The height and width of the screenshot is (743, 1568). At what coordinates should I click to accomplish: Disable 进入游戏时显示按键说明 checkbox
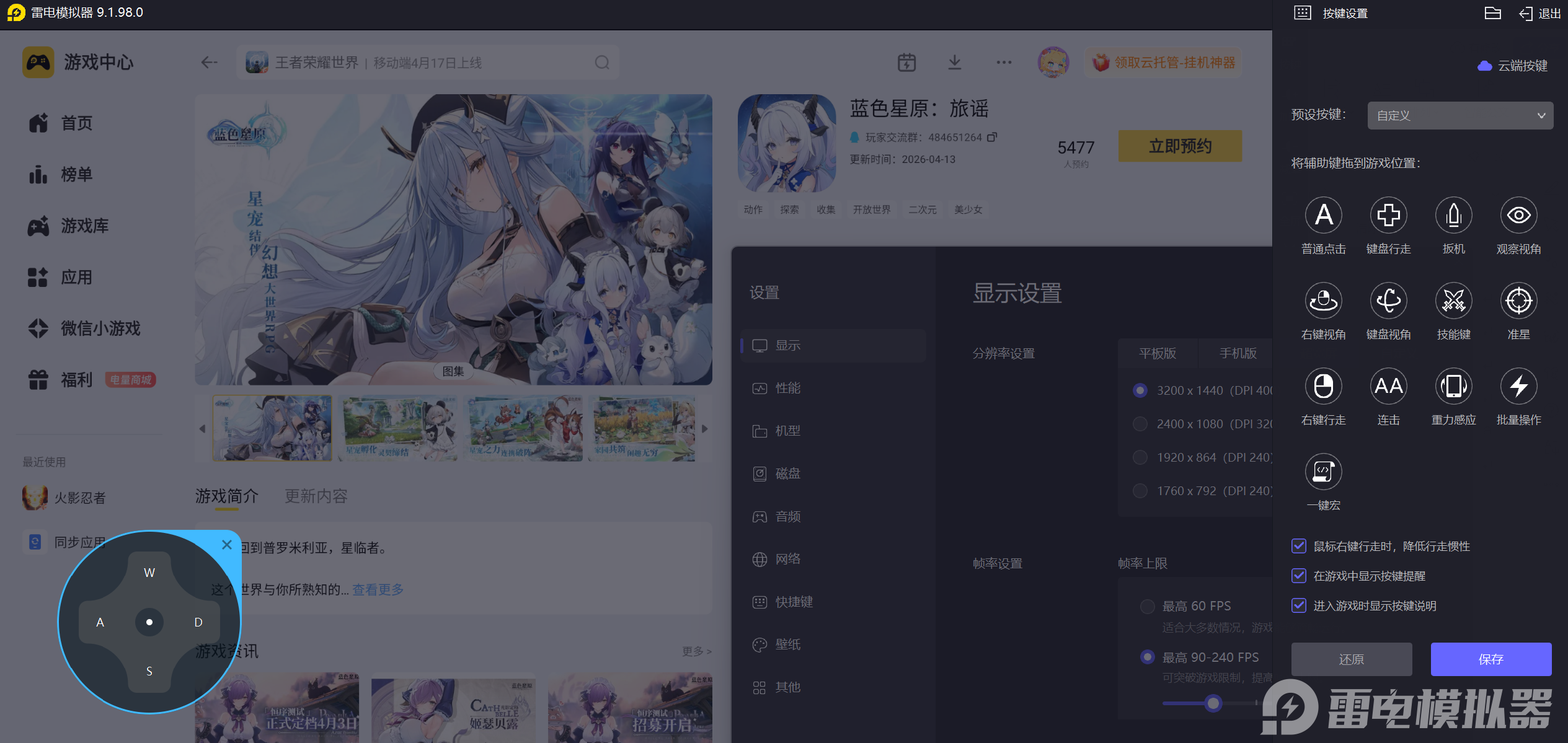(1299, 605)
